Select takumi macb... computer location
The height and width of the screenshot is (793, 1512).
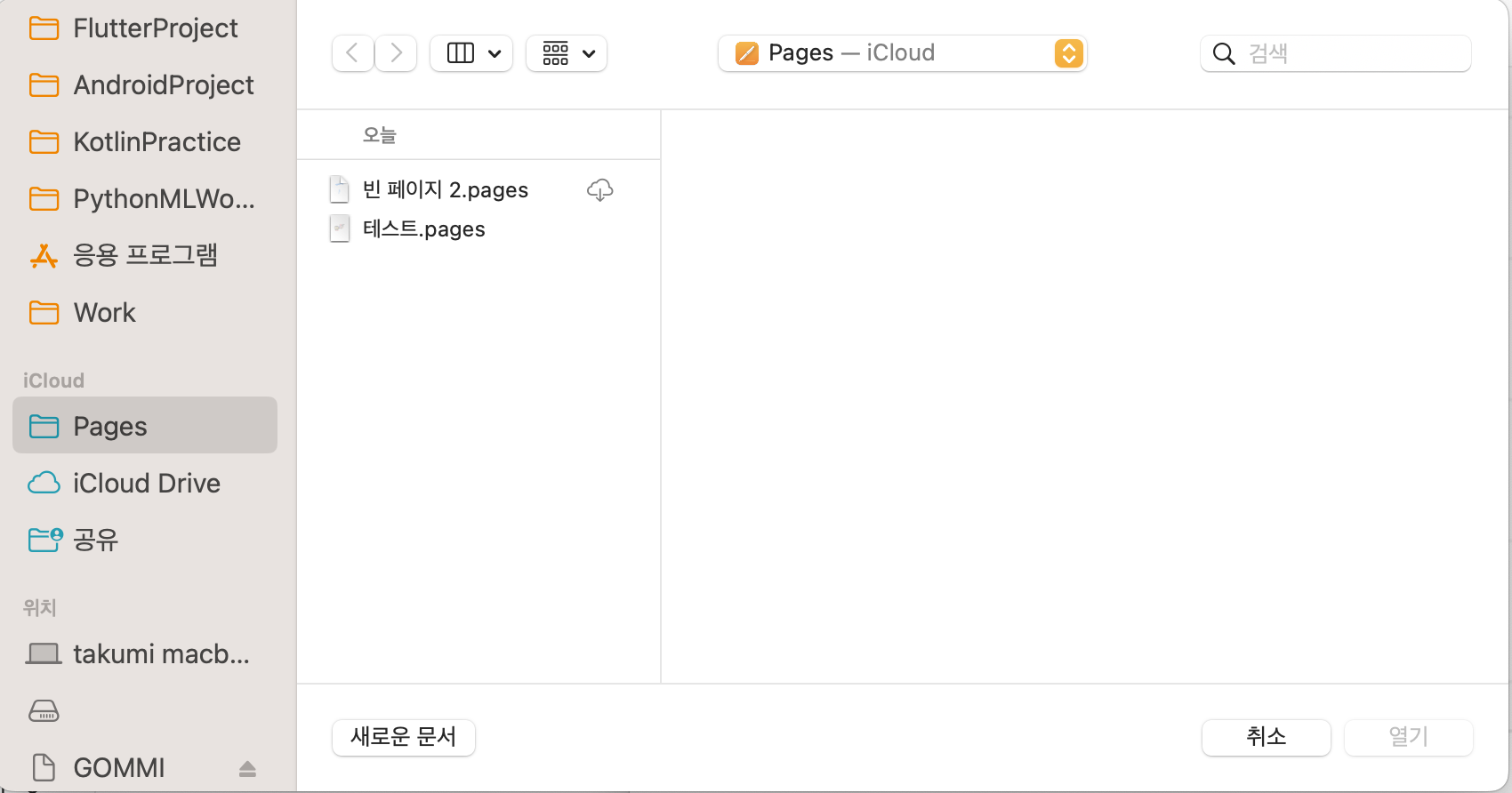click(145, 654)
